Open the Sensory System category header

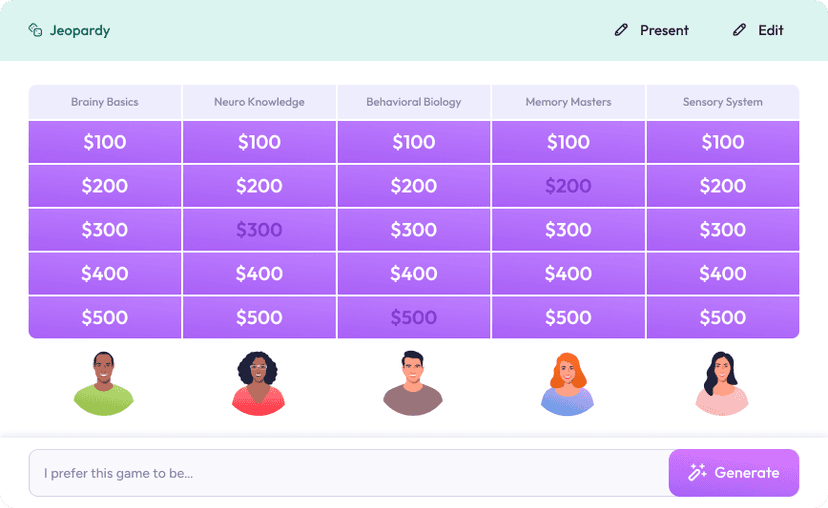click(722, 102)
